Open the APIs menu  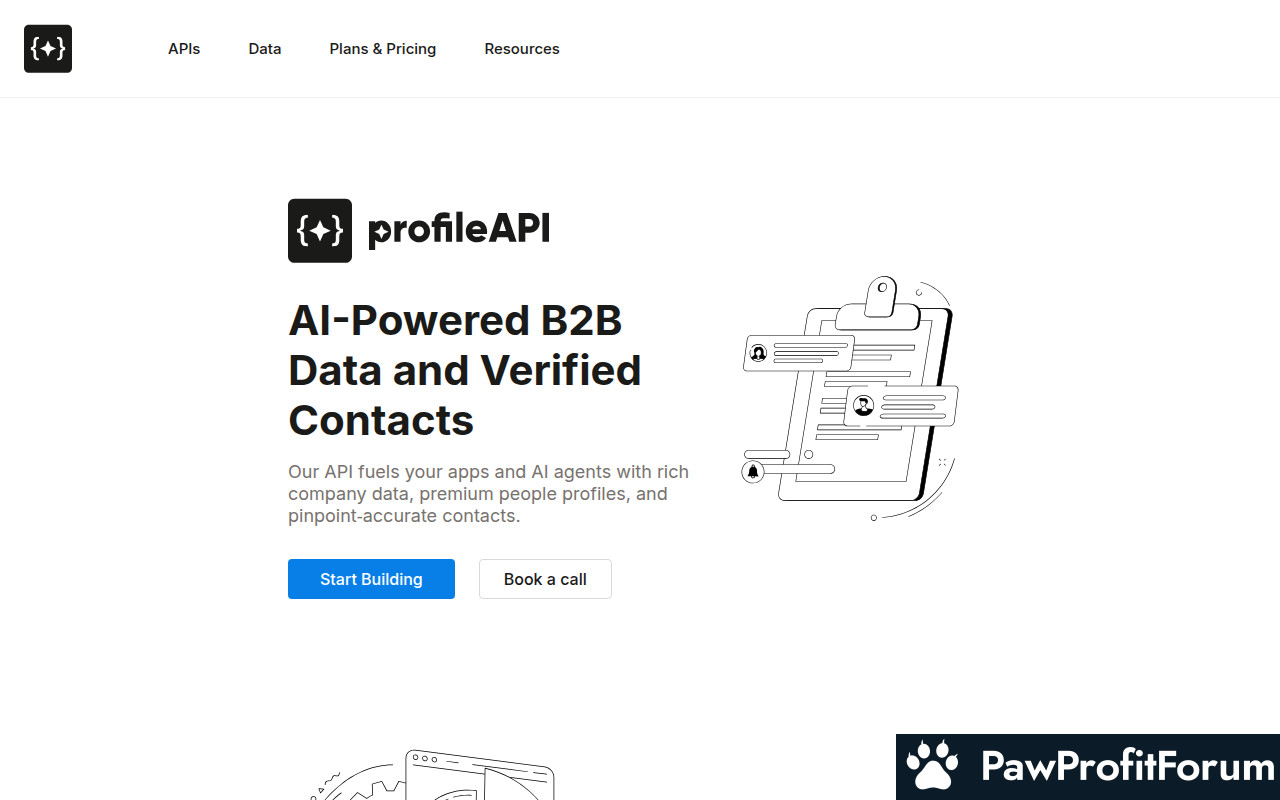pyautogui.click(x=184, y=49)
